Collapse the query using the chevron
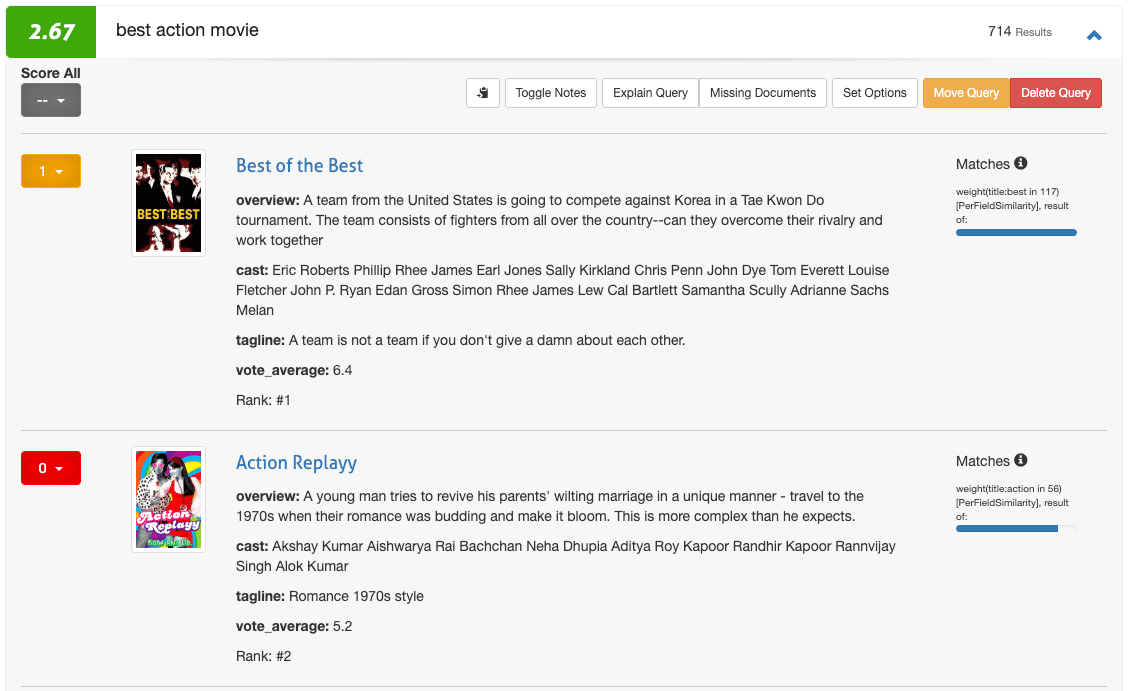This screenshot has height=691, width=1131. coord(1094,35)
